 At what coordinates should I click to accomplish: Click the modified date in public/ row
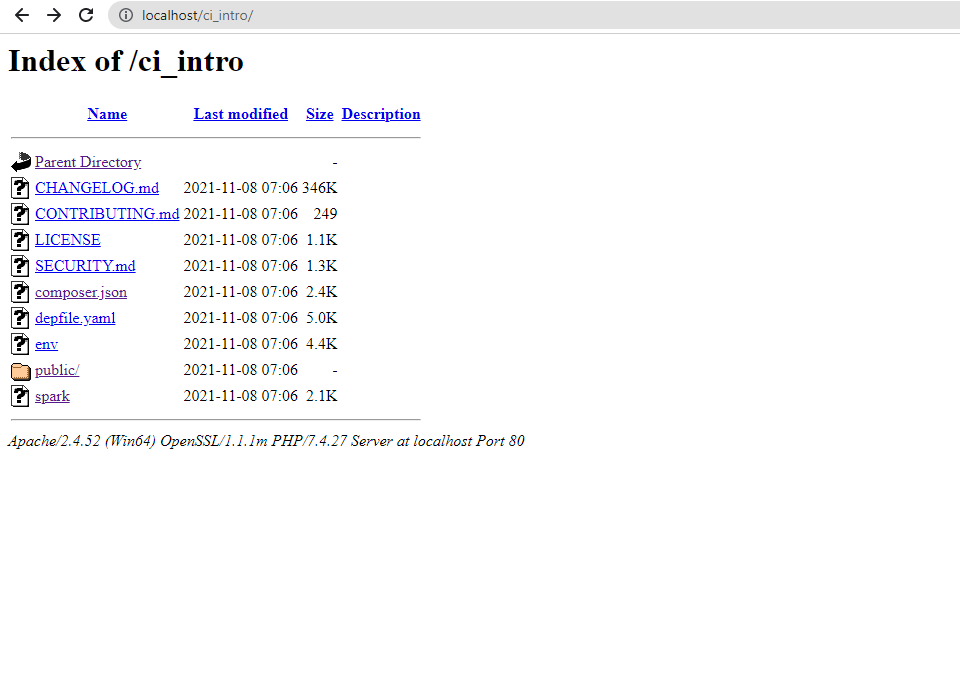(241, 370)
